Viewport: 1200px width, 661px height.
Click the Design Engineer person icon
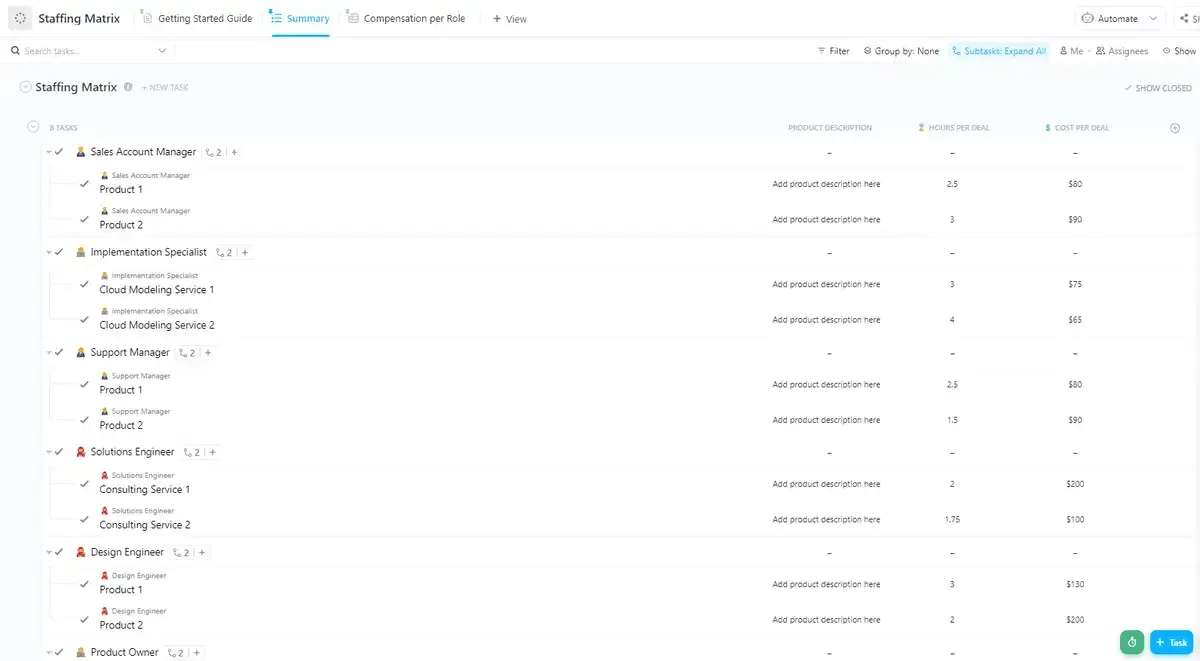(81, 552)
